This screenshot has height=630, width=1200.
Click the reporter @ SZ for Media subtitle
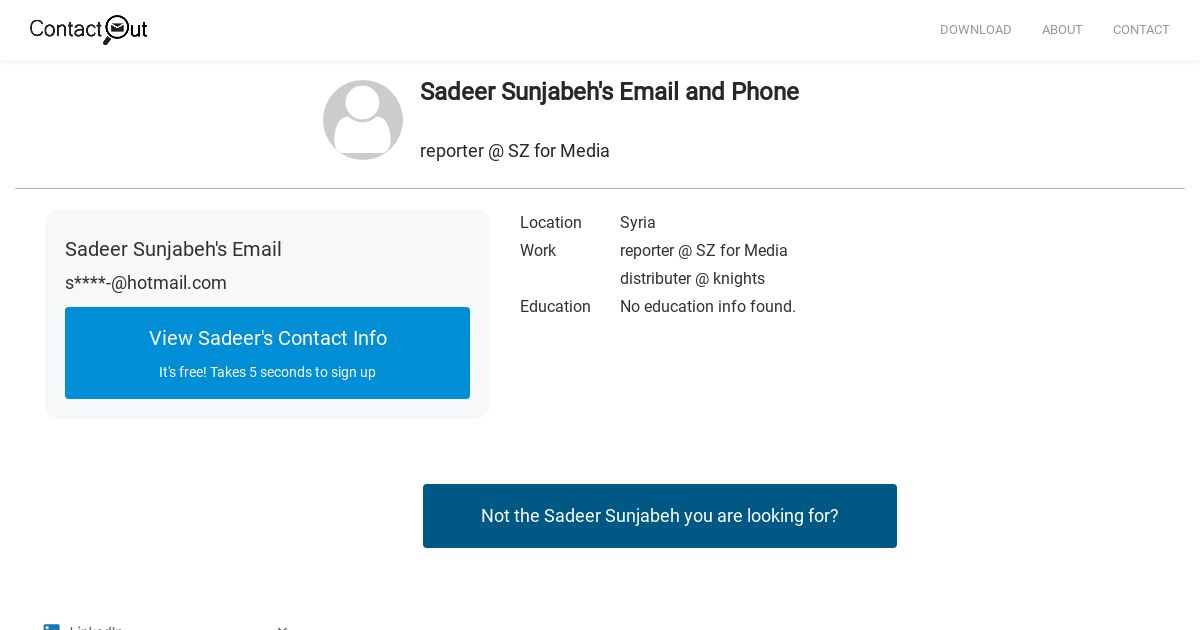[x=515, y=151]
